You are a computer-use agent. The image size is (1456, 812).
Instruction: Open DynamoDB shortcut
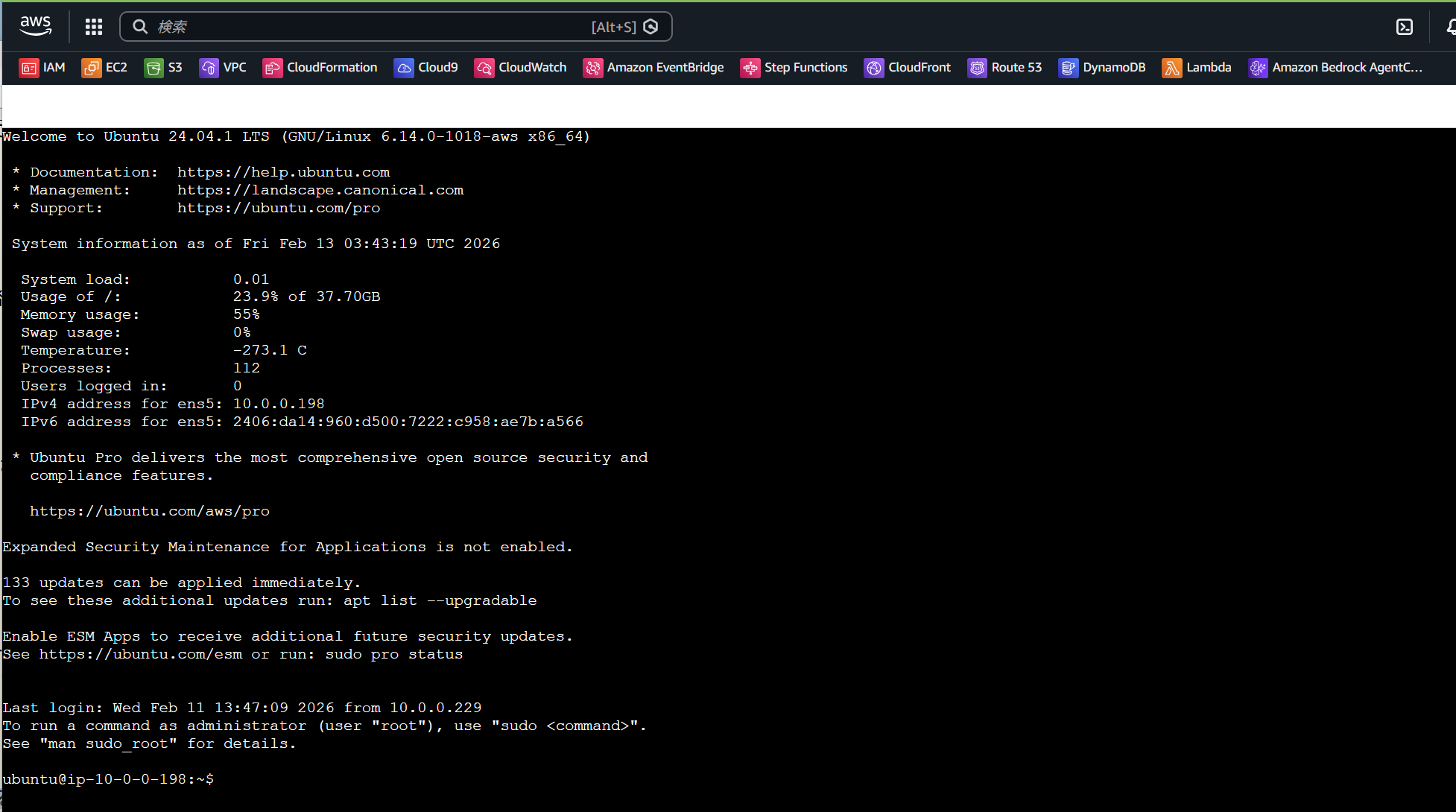[x=1102, y=67]
